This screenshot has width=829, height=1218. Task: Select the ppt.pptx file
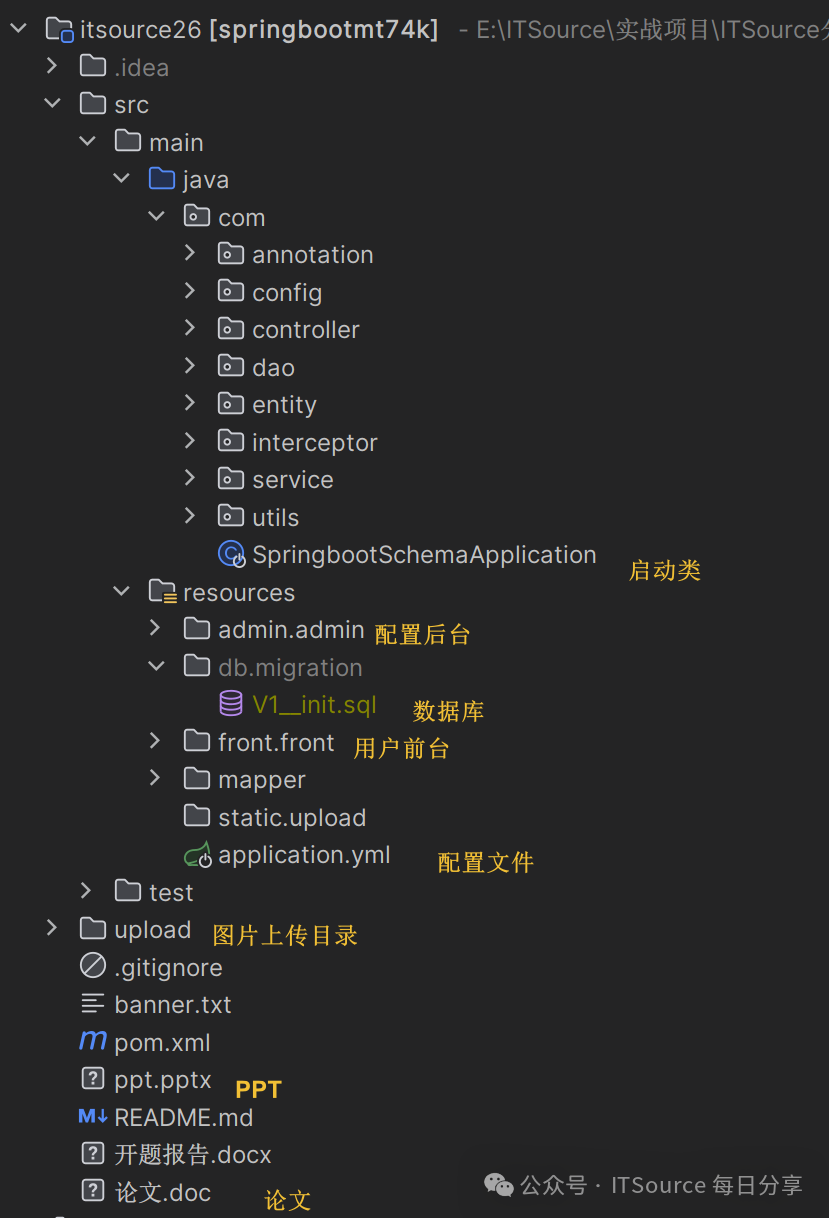[163, 1080]
